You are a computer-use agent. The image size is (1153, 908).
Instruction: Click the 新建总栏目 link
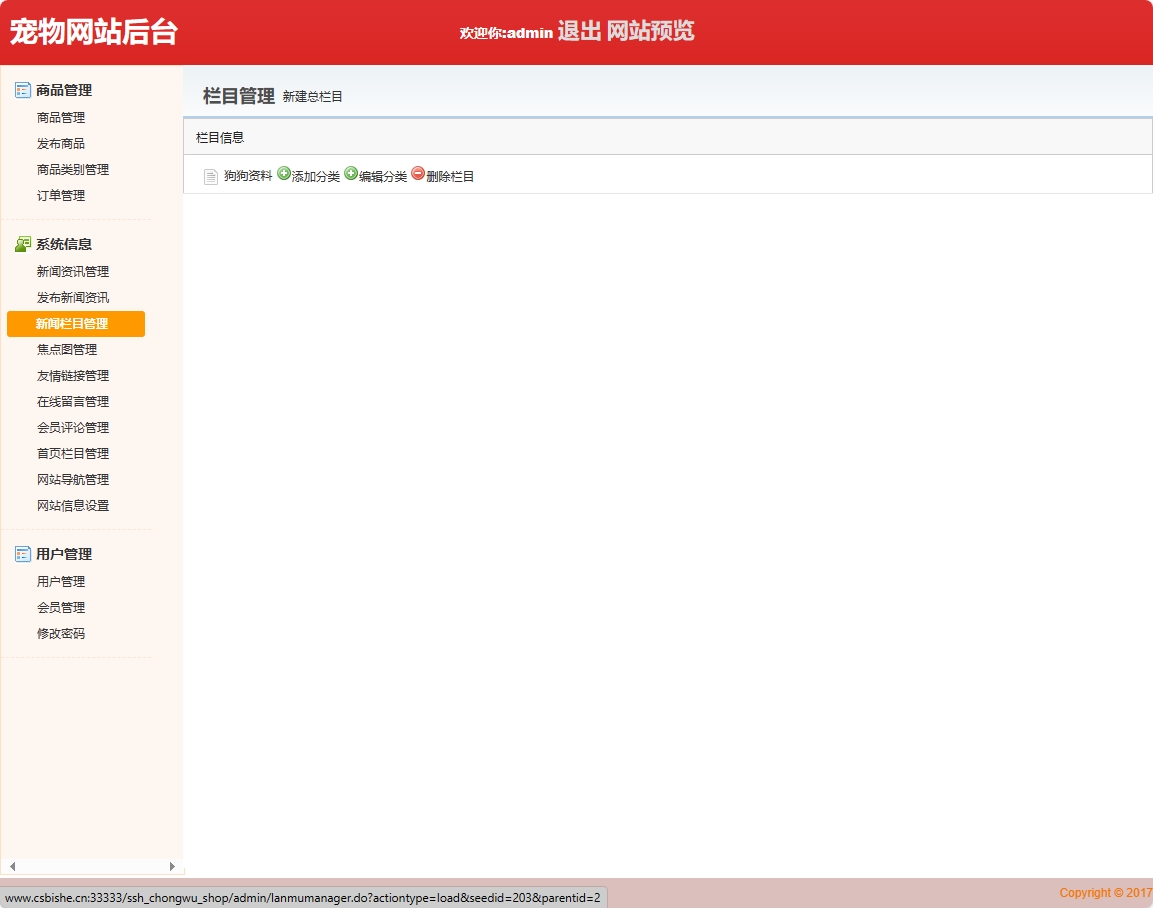[313, 96]
